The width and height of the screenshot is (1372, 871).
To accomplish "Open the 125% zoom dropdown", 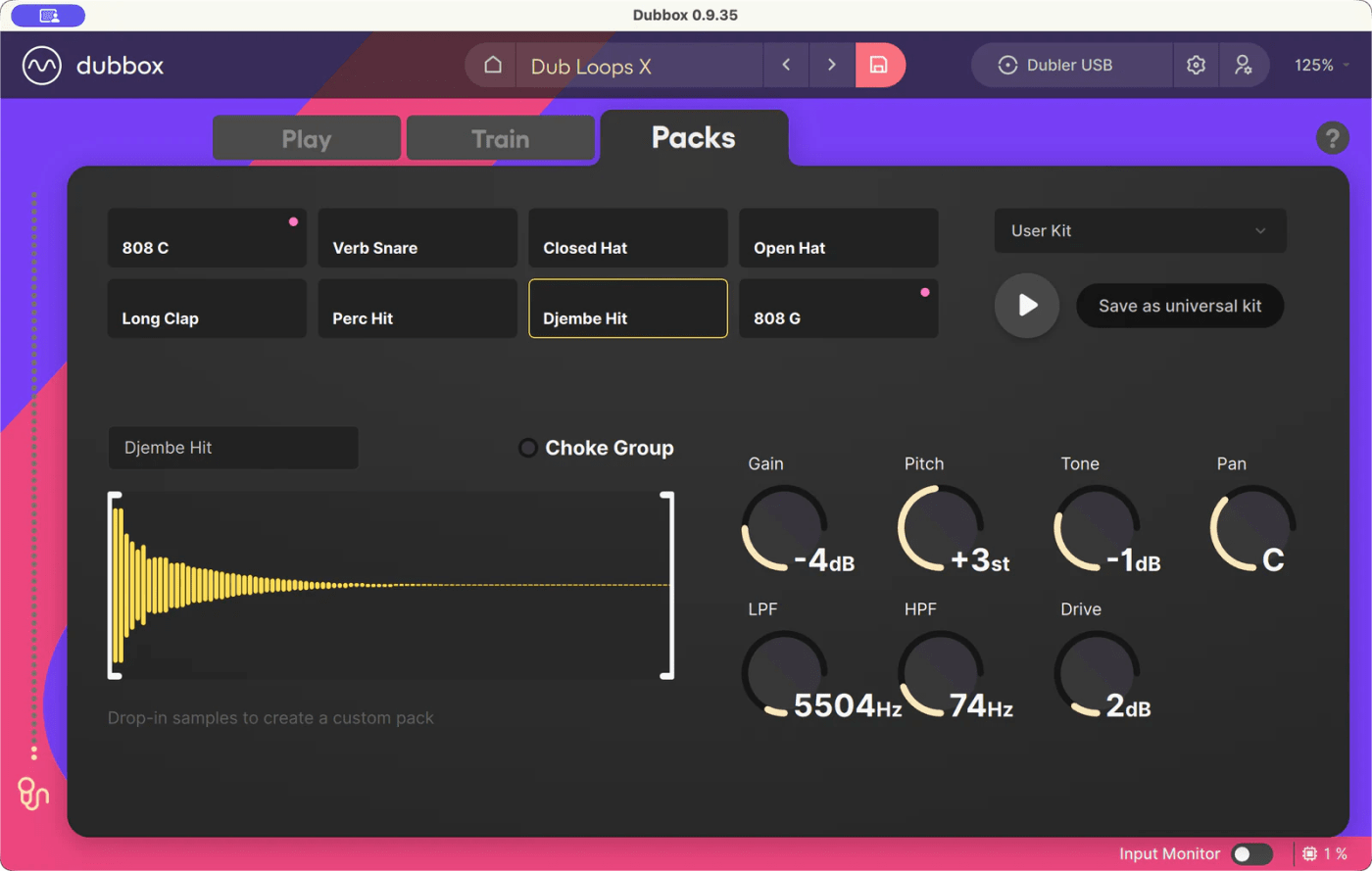I will (x=1322, y=66).
